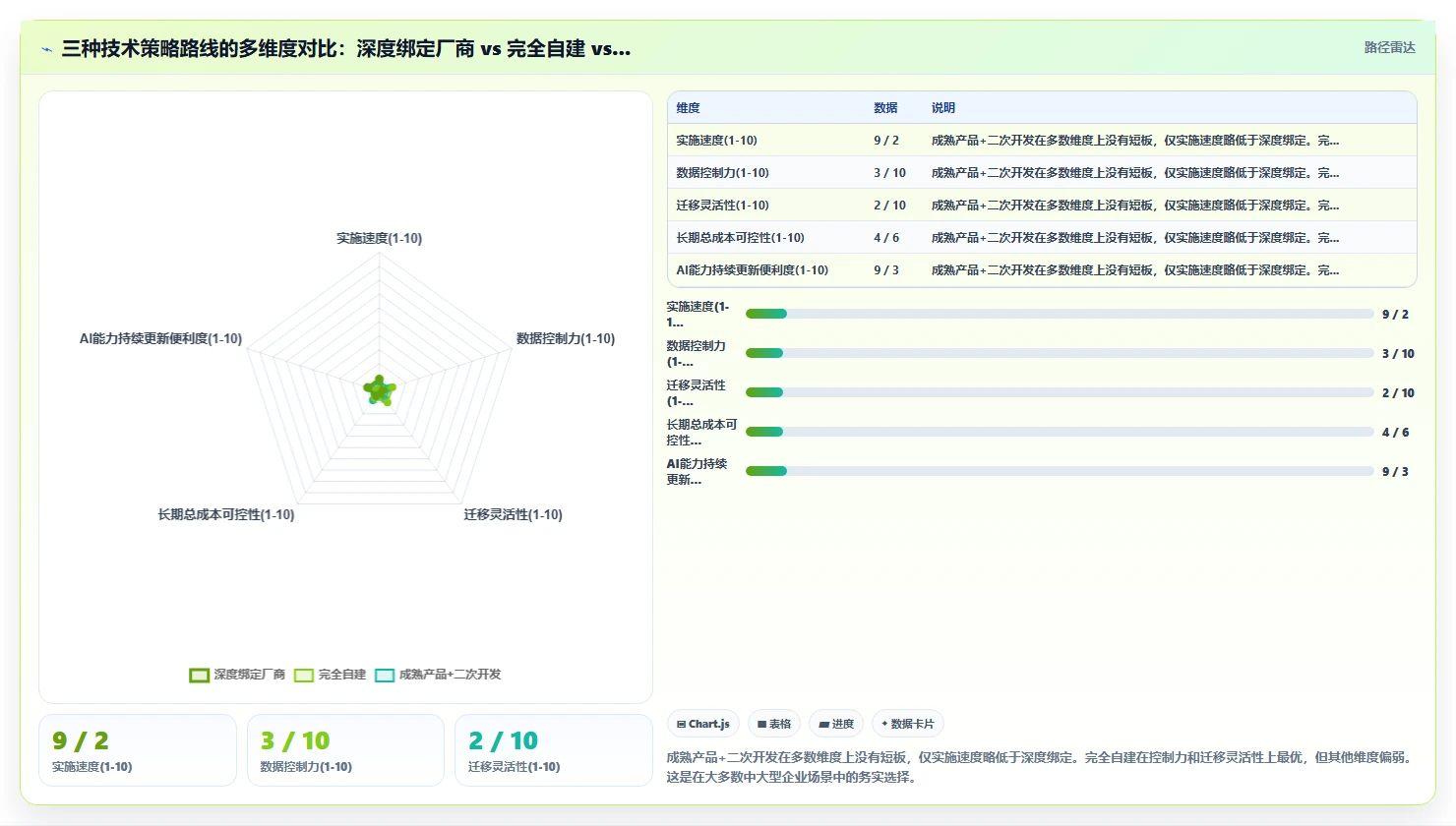This screenshot has height=826, width=1456.
Task: Click the 数据控制力 progress bar
Action: click(1060, 353)
